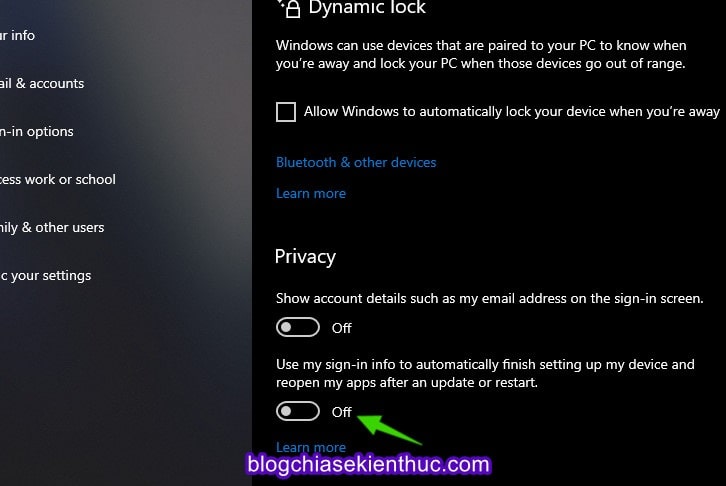Open the Your info settings page
The width and height of the screenshot is (726, 486).
(x=17, y=35)
